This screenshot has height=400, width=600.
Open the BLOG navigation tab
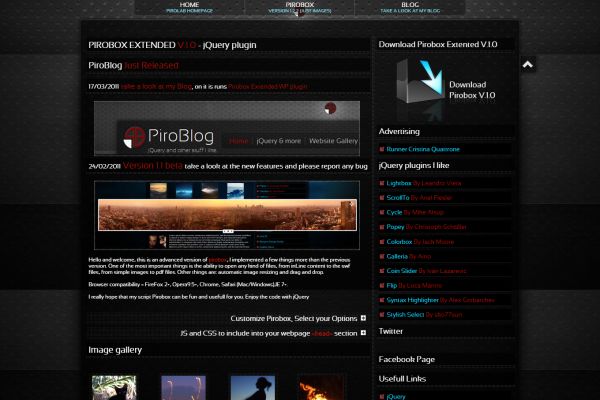pos(410,7)
